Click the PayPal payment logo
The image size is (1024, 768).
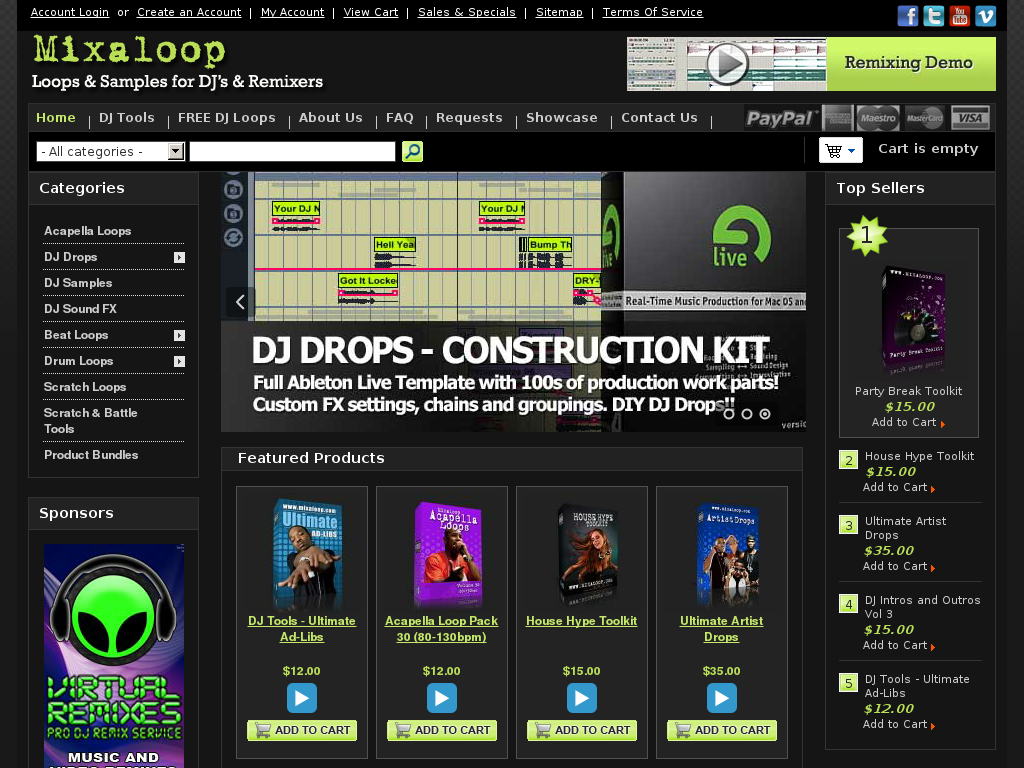point(780,118)
